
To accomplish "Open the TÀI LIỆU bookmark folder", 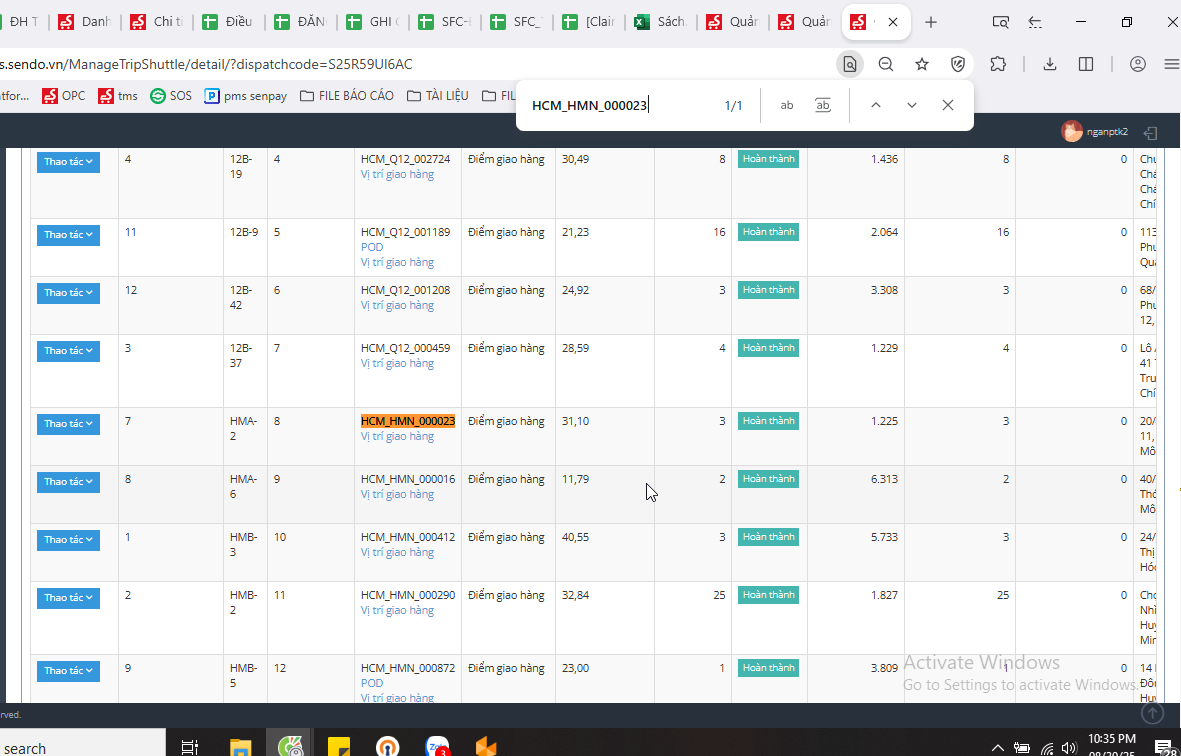I will [x=438, y=96].
